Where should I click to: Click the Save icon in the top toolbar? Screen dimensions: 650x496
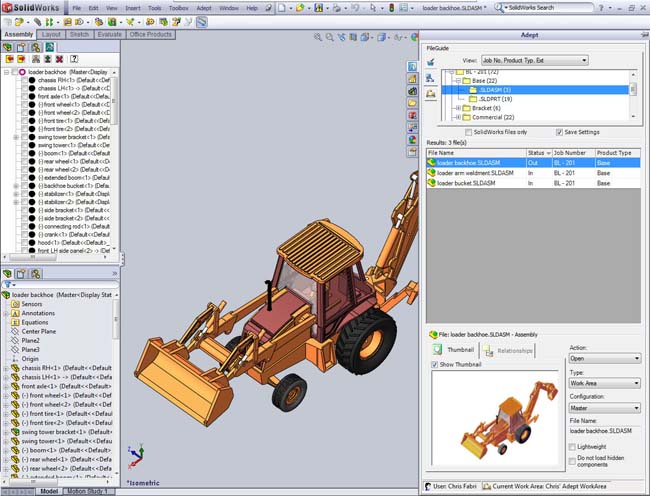point(318,8)
